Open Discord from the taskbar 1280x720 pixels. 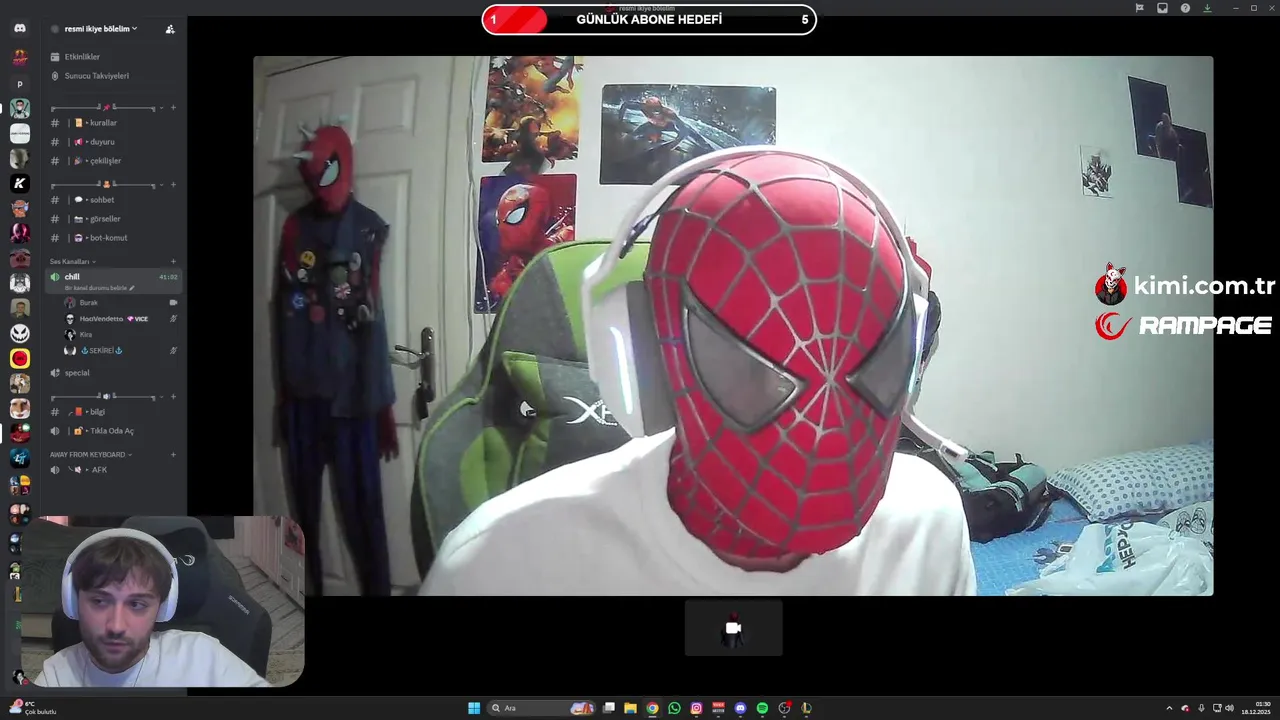pos(740,708)
